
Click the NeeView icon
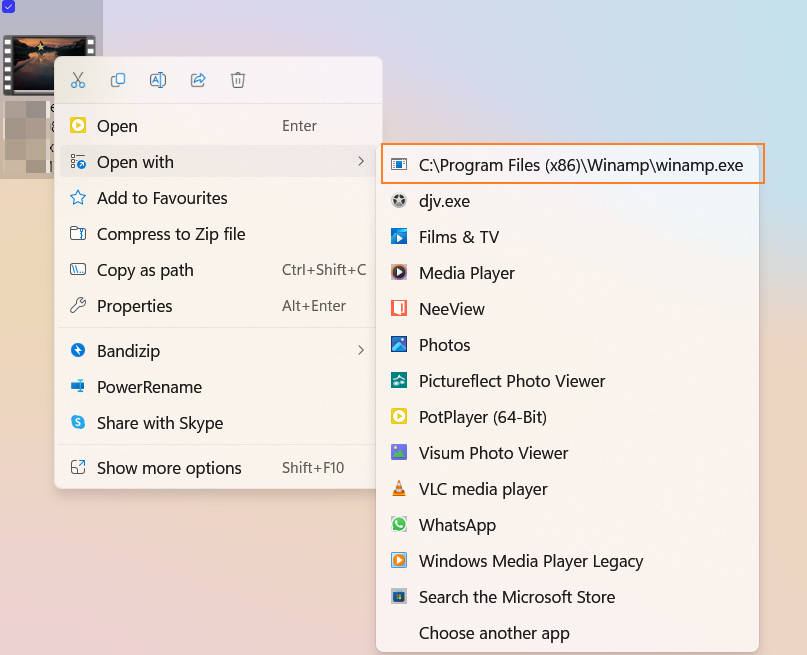pyautogui.click(x=399, y=308)
